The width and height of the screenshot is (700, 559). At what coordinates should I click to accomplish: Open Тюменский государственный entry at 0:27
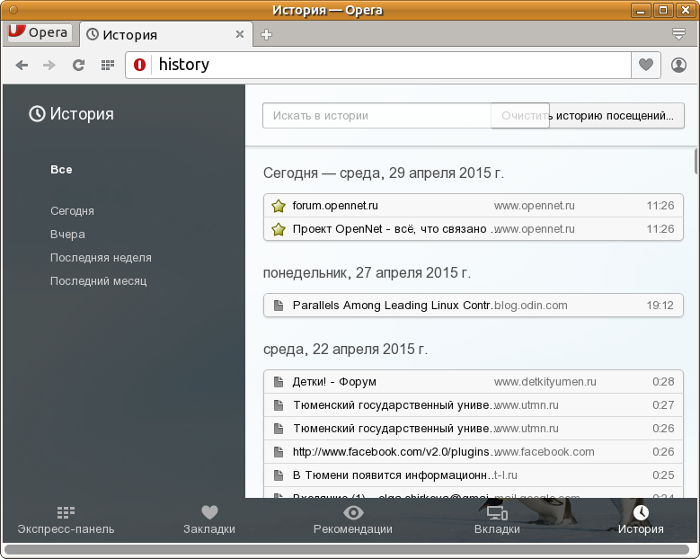coord(473,405)
